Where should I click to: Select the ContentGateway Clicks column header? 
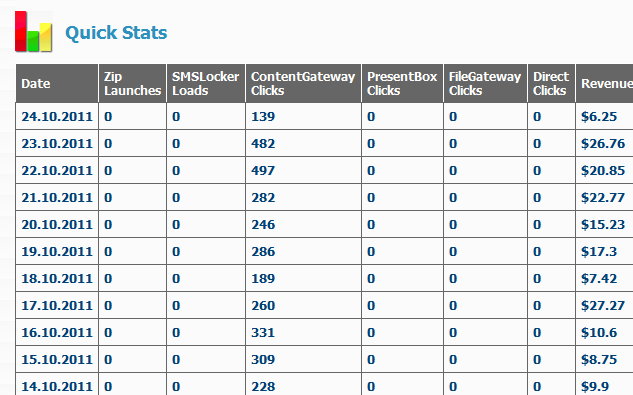pos(303,83)
